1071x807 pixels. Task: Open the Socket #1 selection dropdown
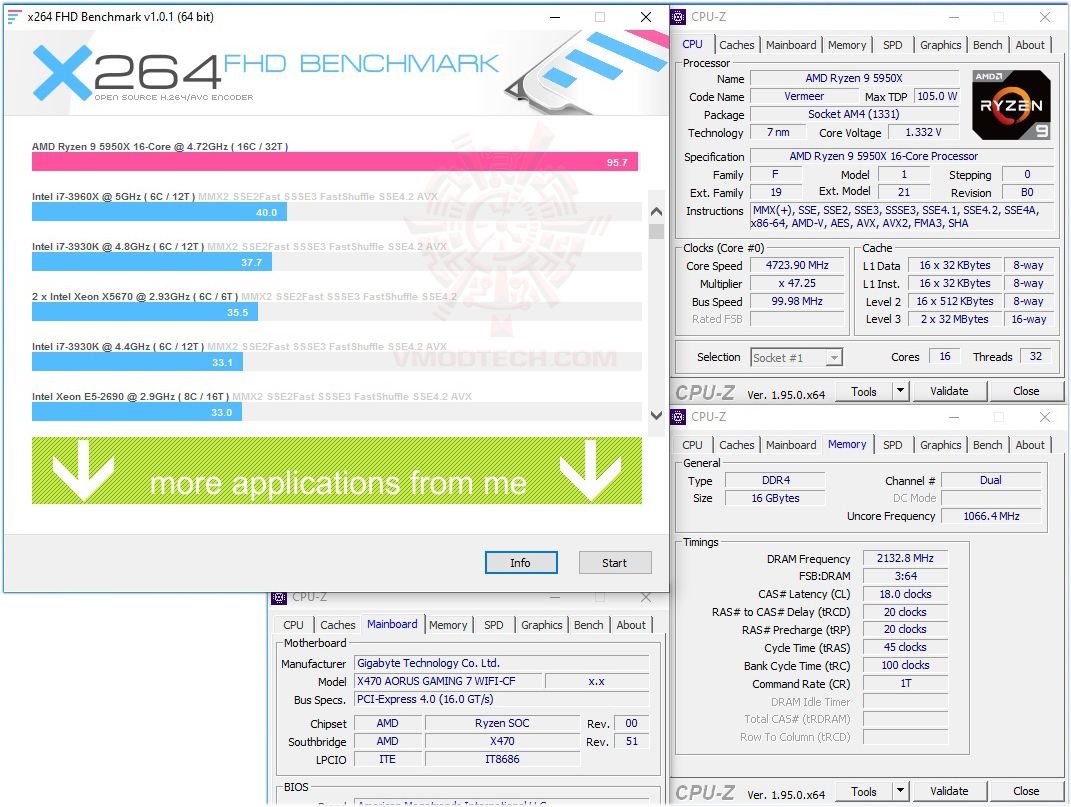click(833, 357)
